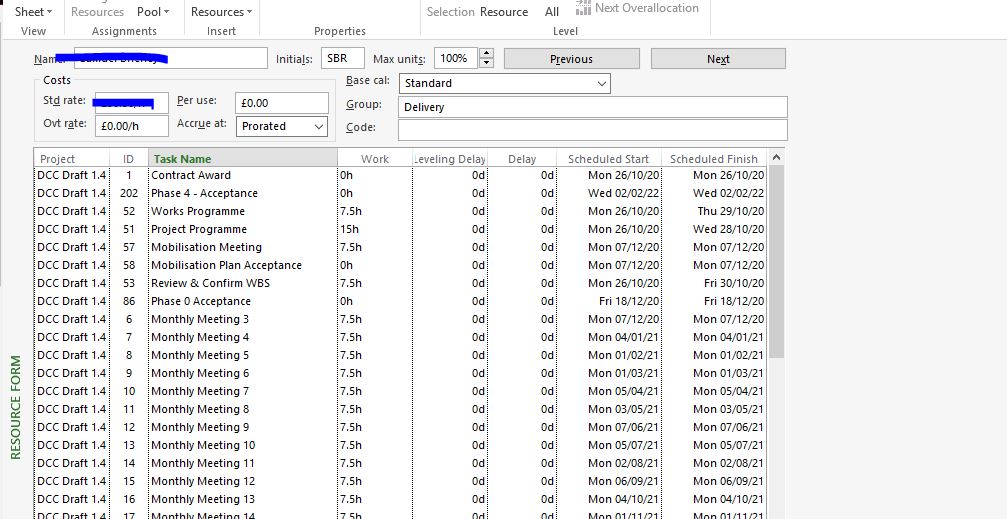Click the empty Code field
This screenshot has height=519, width=1007.
(593, 130)
